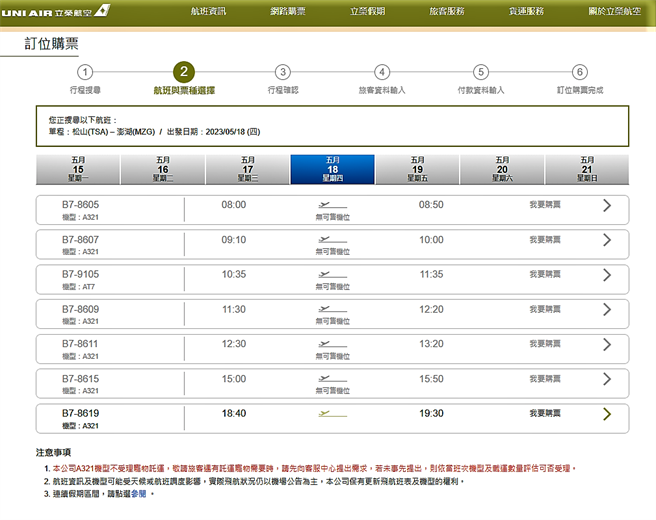This screenshot has width=656, height=520.
Task: Click step 1 circle 行程搜尋
Action: coord(85,72)
